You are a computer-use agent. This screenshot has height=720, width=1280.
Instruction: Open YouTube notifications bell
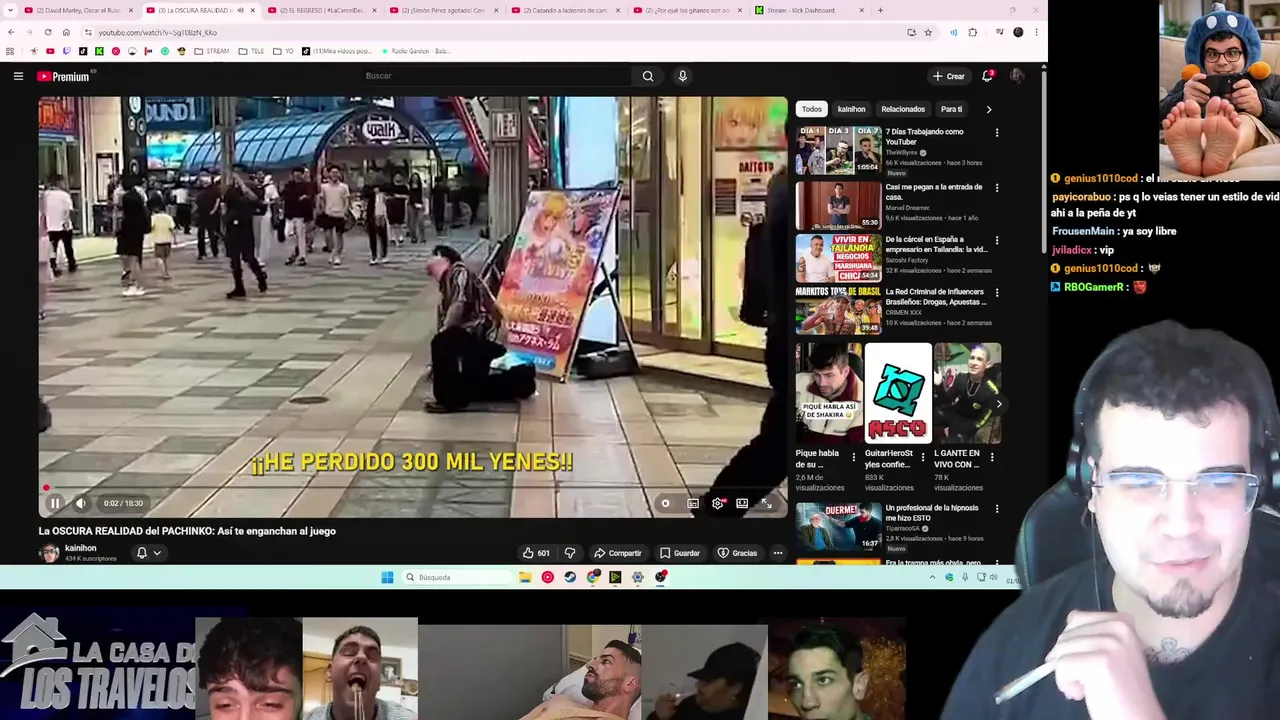click(987, 76)
